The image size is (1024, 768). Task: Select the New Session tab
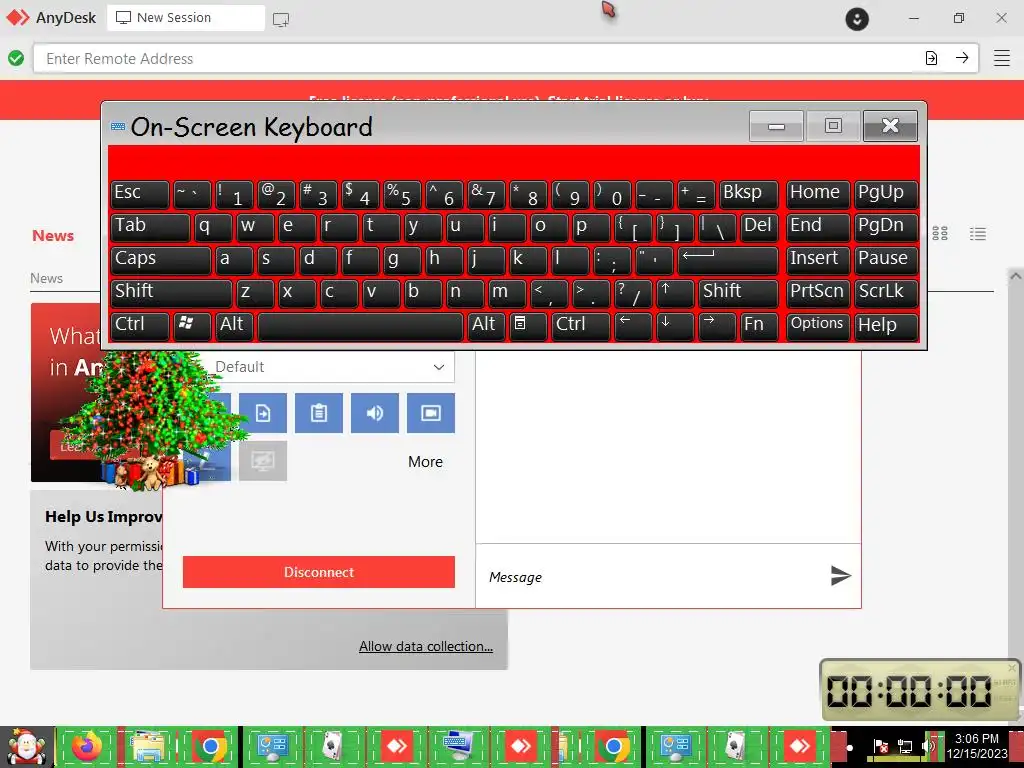[x=185, y=18]
